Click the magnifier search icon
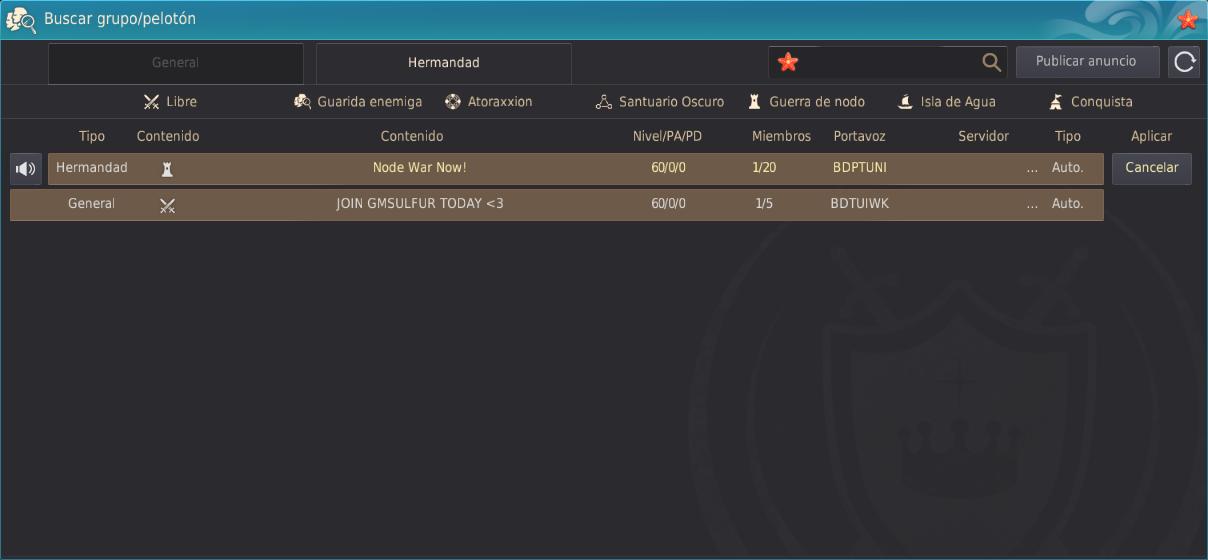The width and height of the screenshot is (1208, 560). coord(991,62)
